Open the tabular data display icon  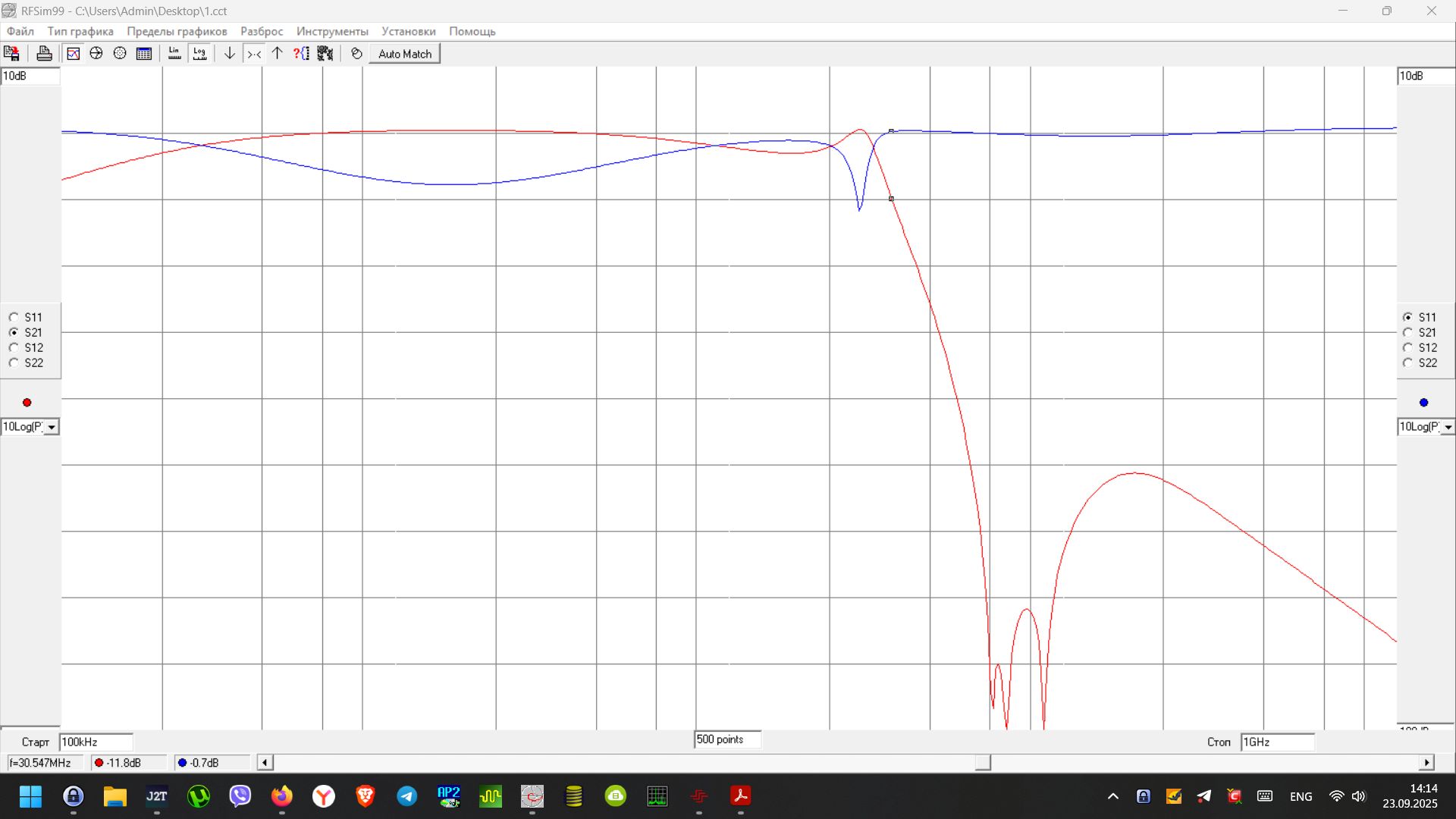[x=144, y=54]
